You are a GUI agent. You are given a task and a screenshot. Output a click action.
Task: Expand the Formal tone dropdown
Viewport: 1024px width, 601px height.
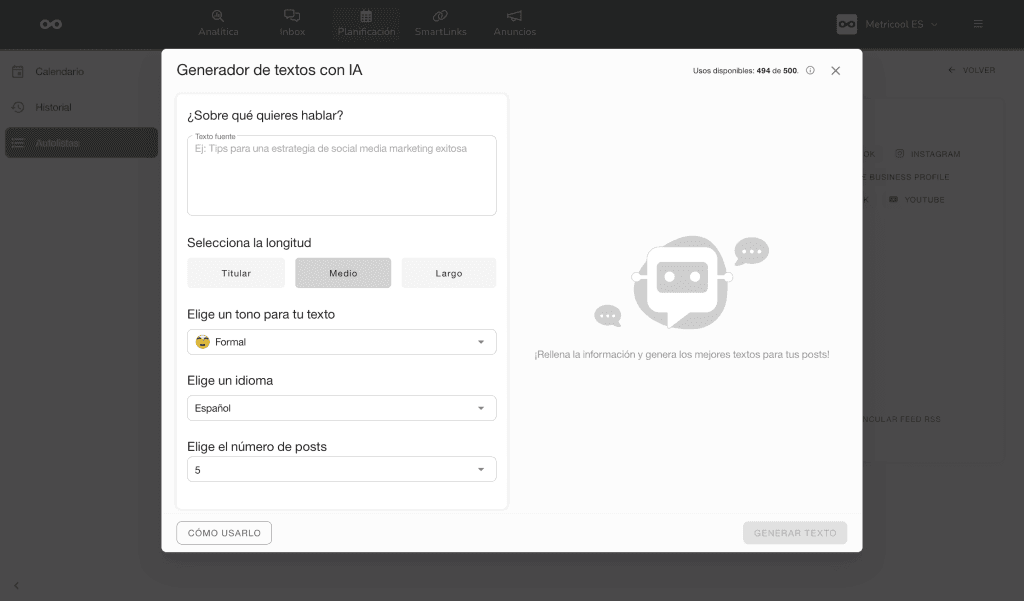point(342,342)
